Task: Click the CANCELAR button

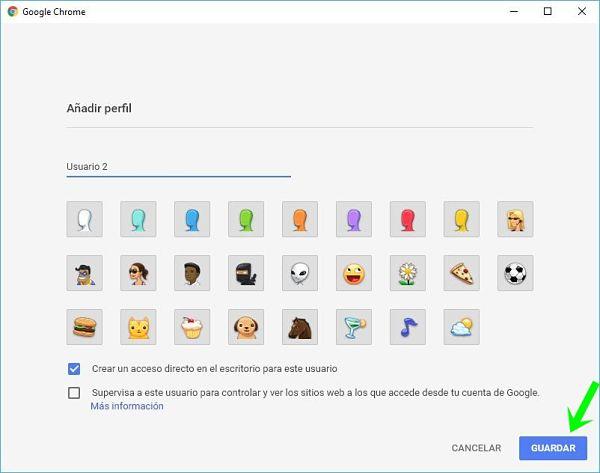Action: pos(476,448)
